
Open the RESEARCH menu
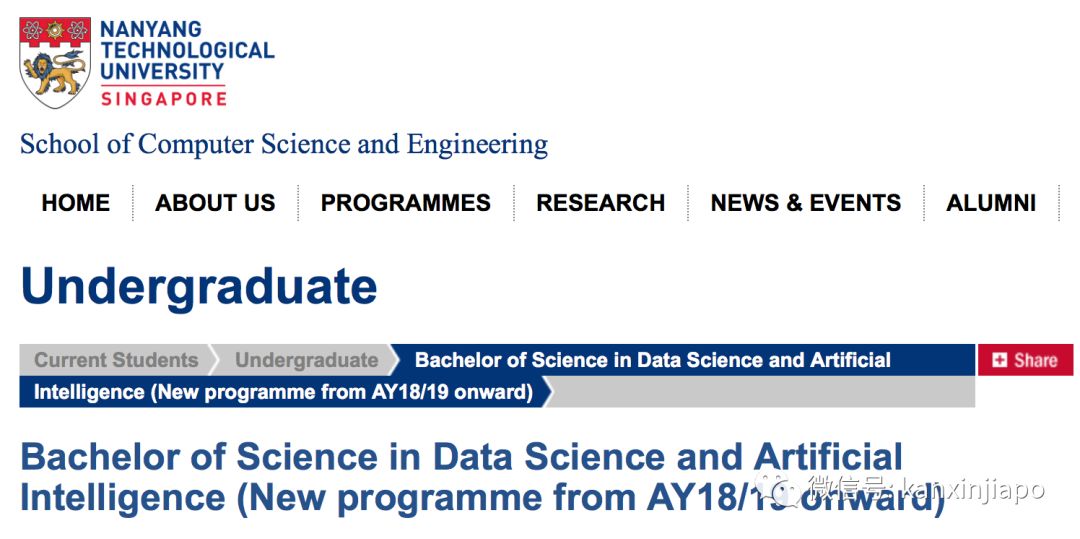click(x=600, y=203)
